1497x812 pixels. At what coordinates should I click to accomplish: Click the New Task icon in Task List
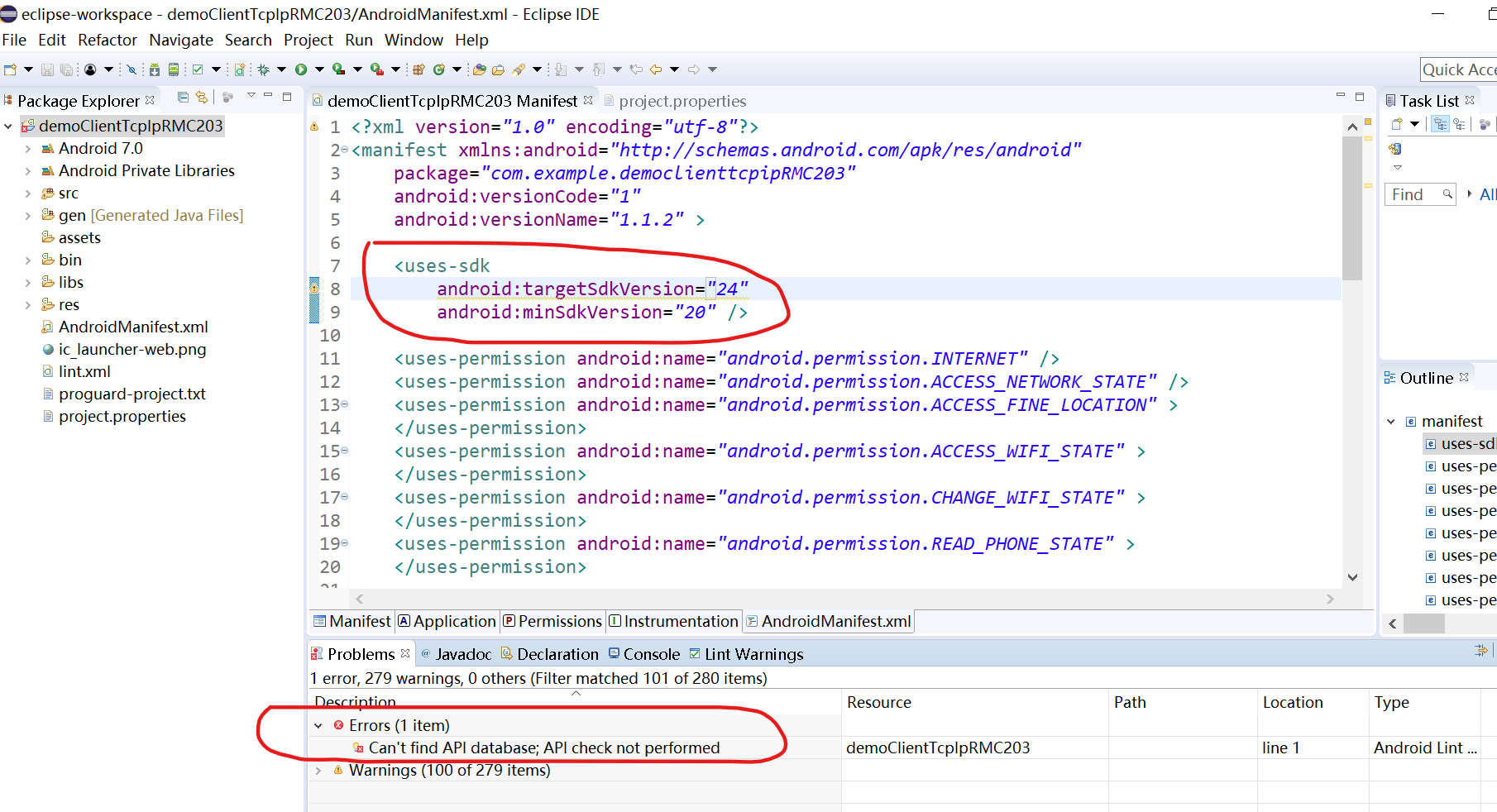click(x=1396, y=124)
